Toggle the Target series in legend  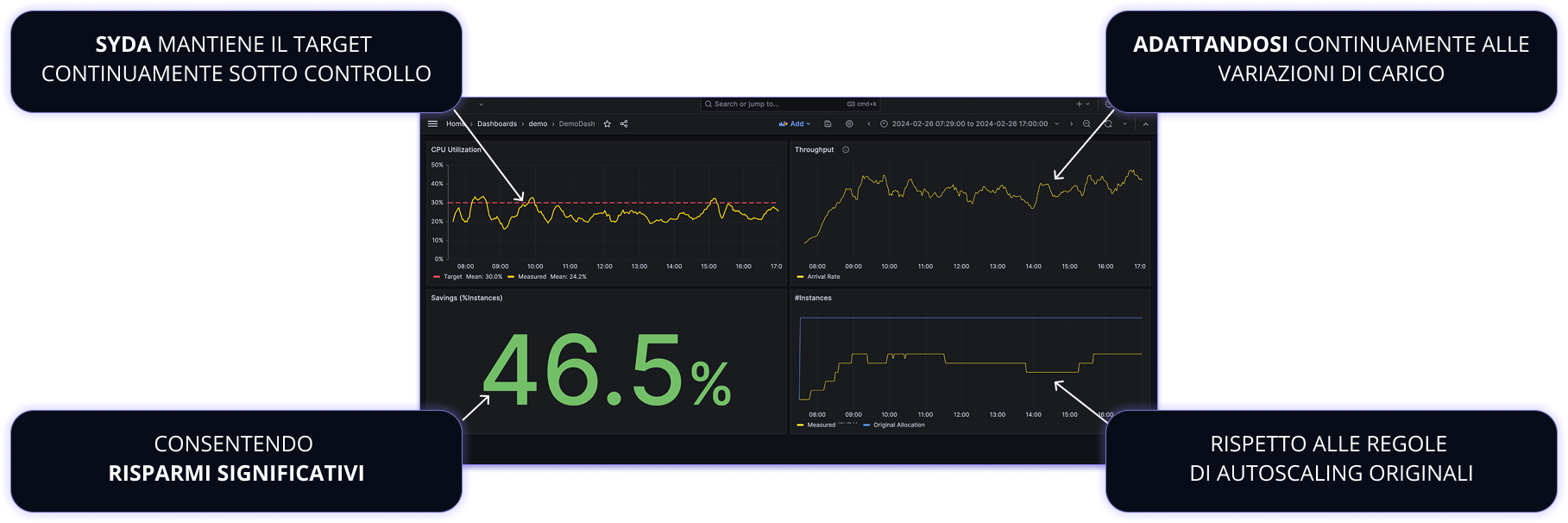click(x=453, y=277)
